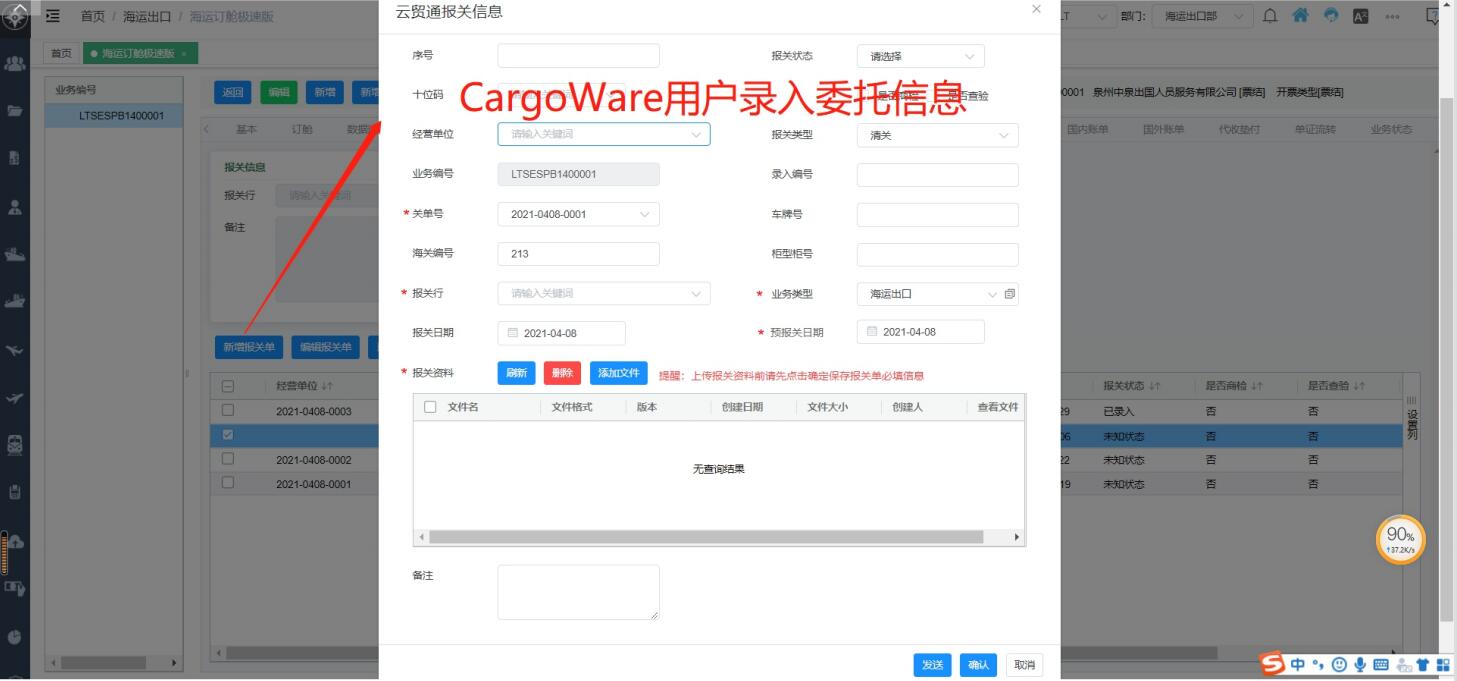Click the 录入编号 input field
The width and height of the screenshot is (1457, 681).
[937, 175]
